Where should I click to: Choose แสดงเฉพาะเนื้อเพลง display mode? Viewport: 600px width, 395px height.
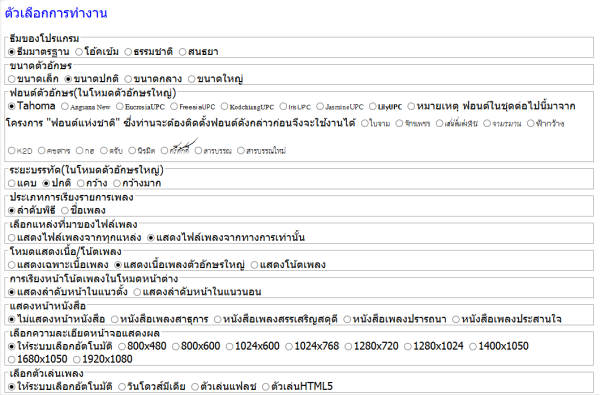click(12, 265)
